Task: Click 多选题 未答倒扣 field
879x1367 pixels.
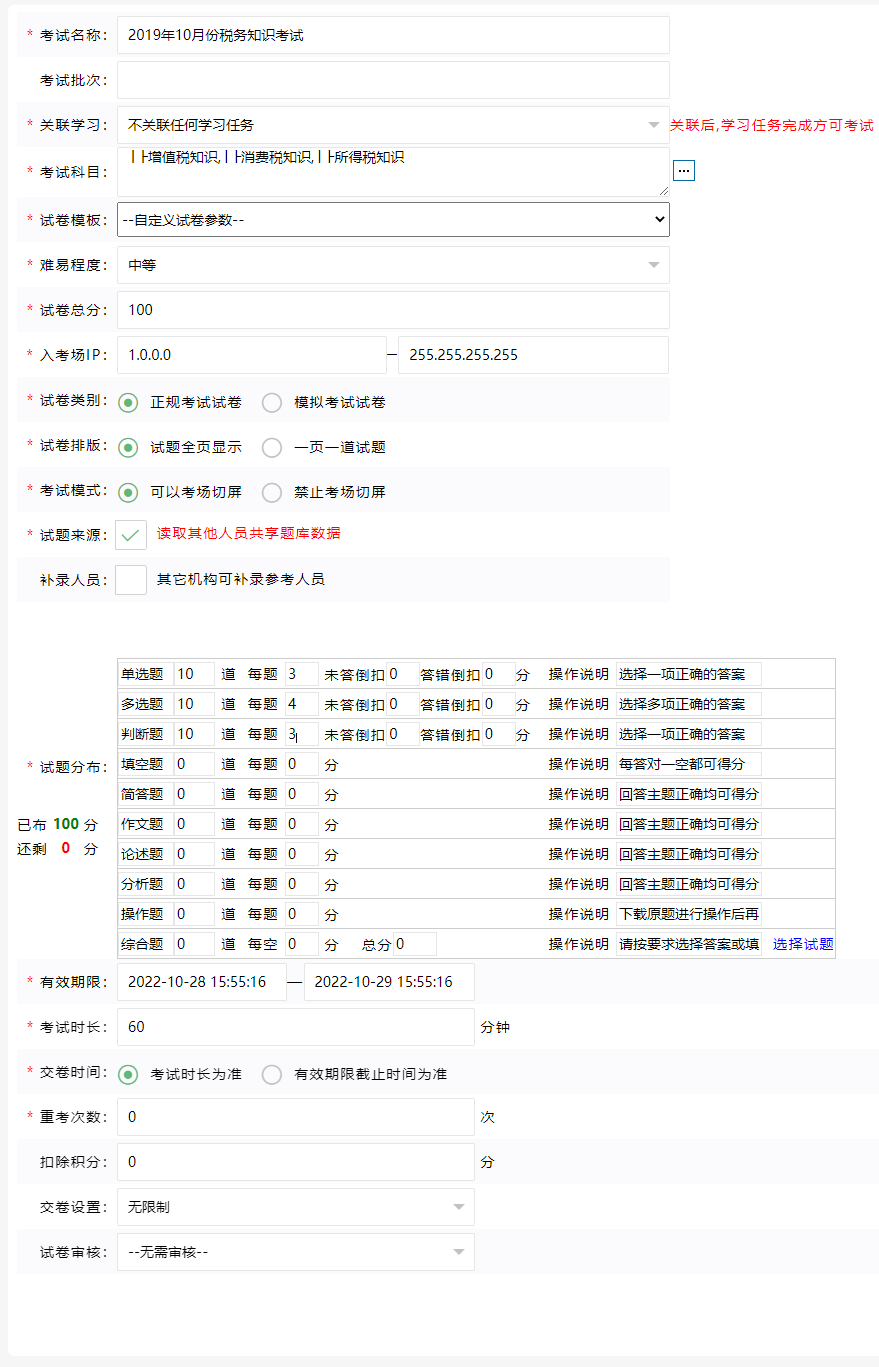Action: tap(403, 704)
